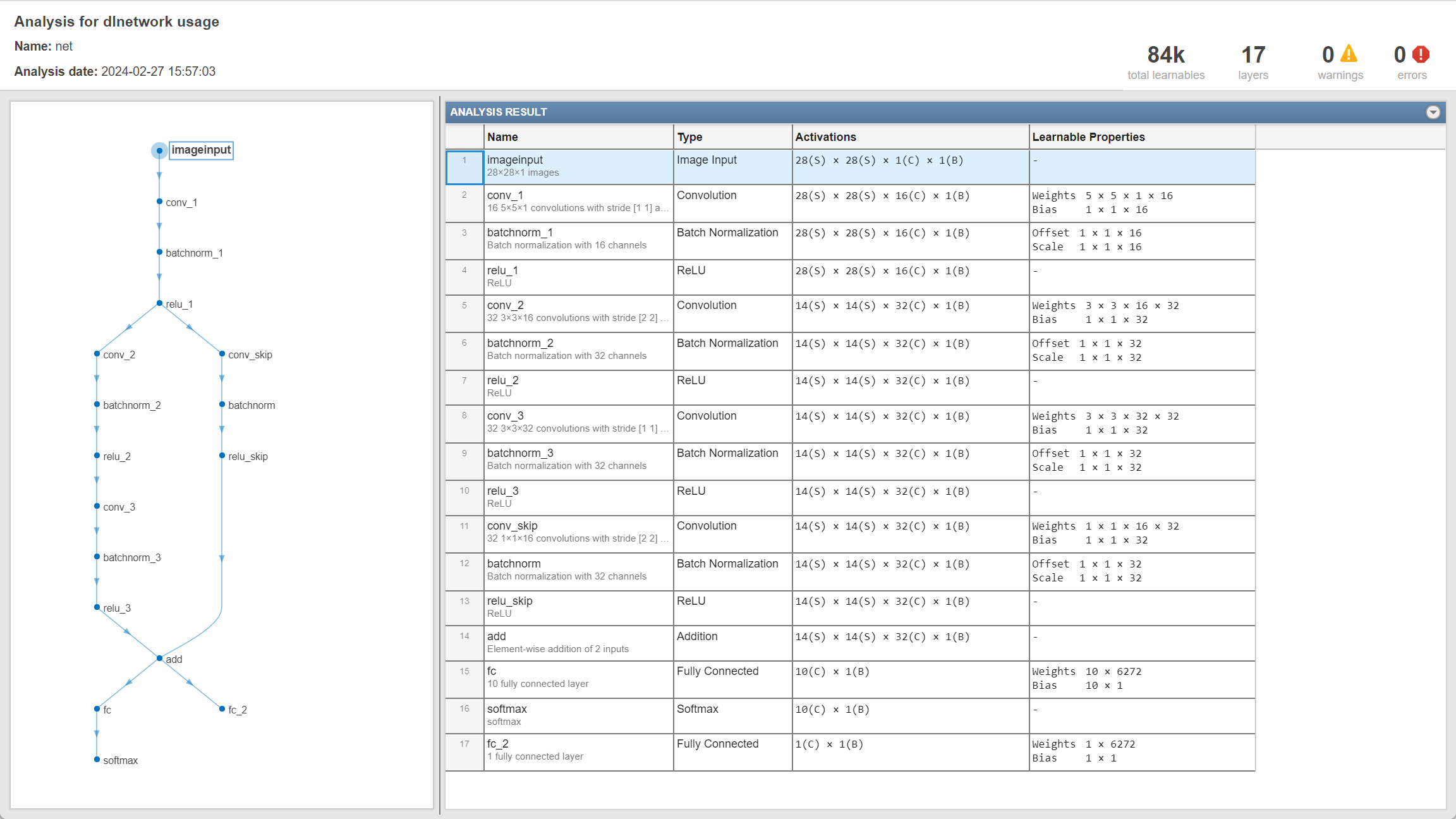The height and width of the screenshot is (819, 1456).
Task: Select the softmax node in graph
Action: coord(97,760)
